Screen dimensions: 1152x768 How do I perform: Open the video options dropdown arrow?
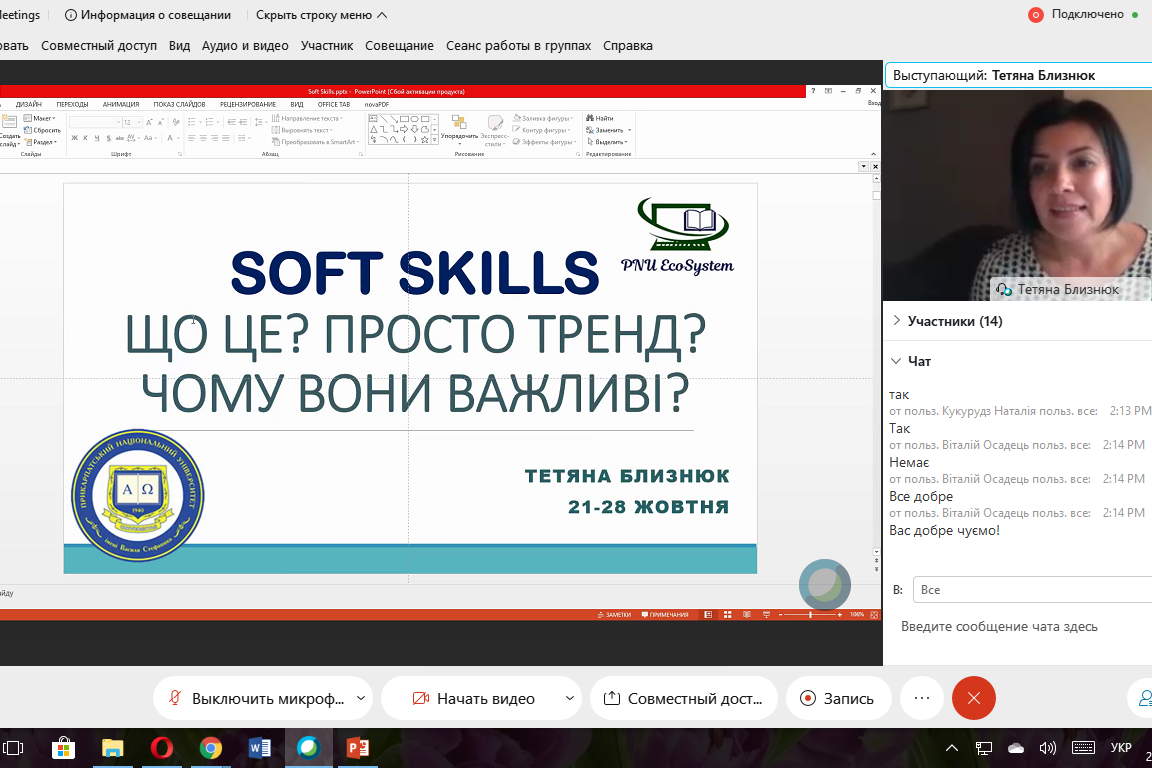coord(569,698)
